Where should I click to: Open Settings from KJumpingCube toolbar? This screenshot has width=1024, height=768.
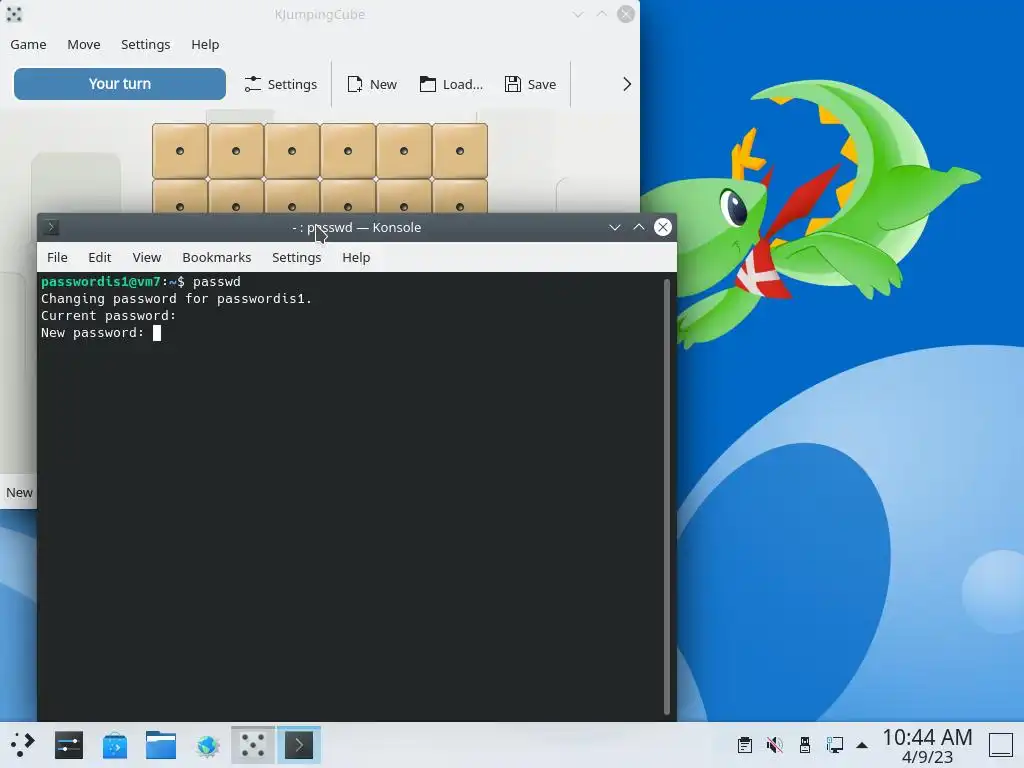pyautogui.click(x=281, y=84)
